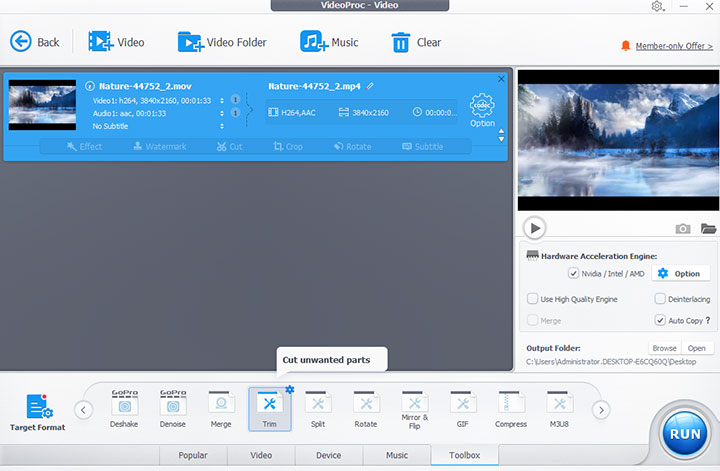
Task: Browse for an output folder
Action: click(664, 348)
